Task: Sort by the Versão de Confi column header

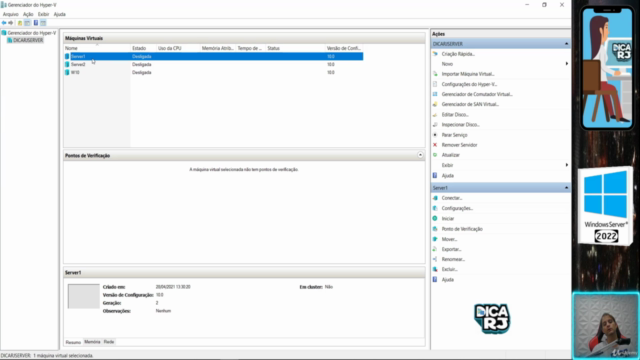Action: tap(344, 48)
